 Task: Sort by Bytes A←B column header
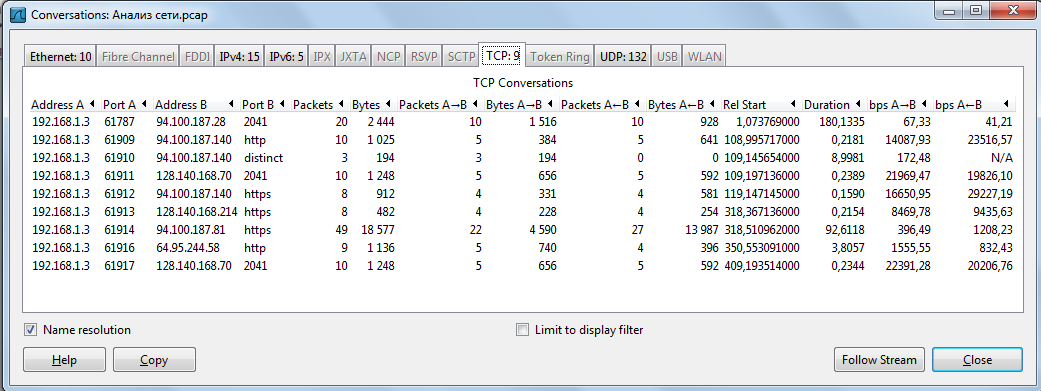click(x=683, y=105)
